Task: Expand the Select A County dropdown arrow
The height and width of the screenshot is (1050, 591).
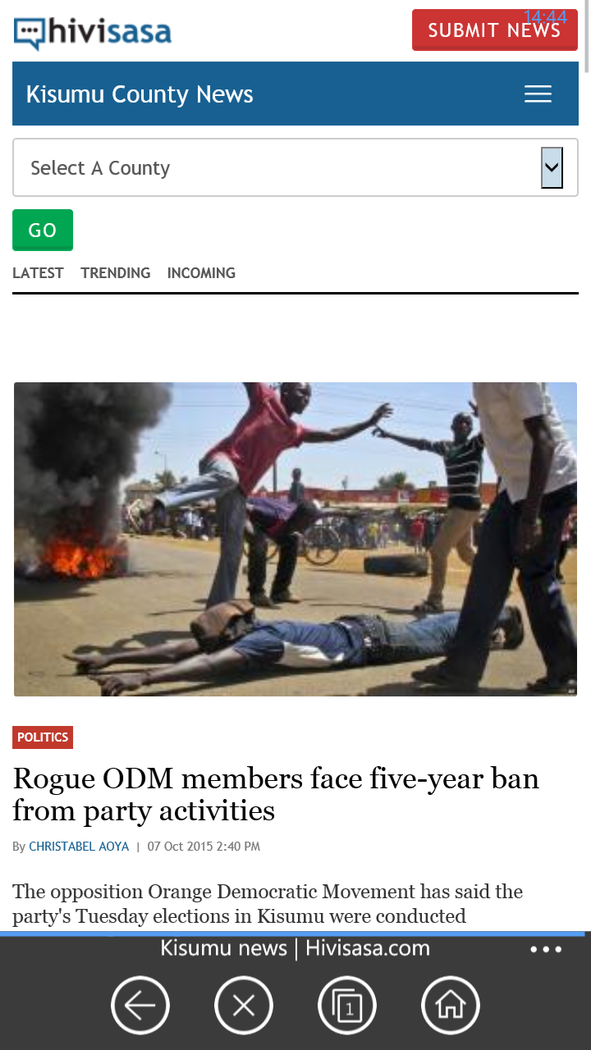Action: click(x=552, y=167)
